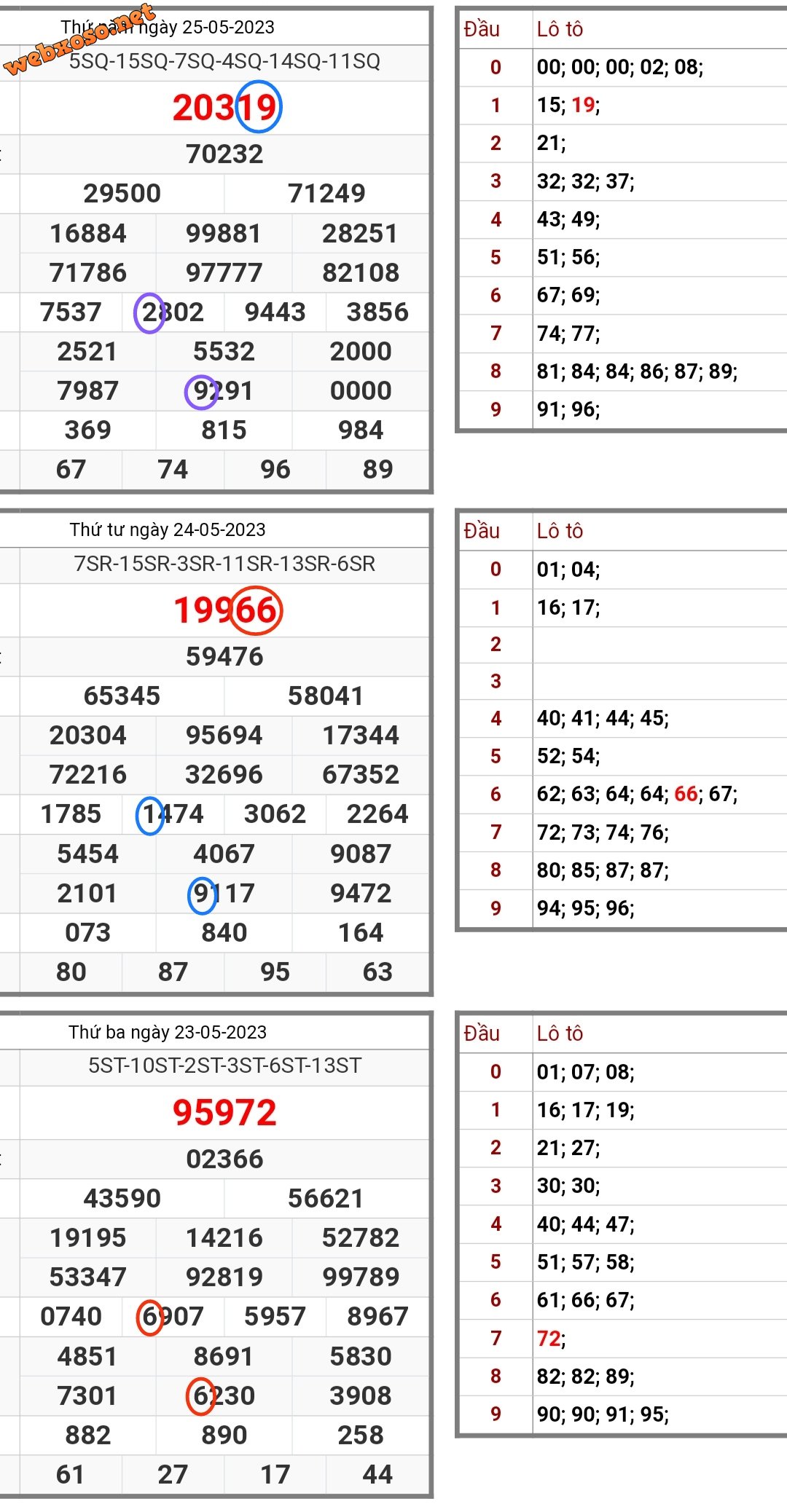The width and height of the screenshot is (787, 1512).
Task: Select the lô tô row '82; 82; 89;'
Action: click(x=586, y=1376)
